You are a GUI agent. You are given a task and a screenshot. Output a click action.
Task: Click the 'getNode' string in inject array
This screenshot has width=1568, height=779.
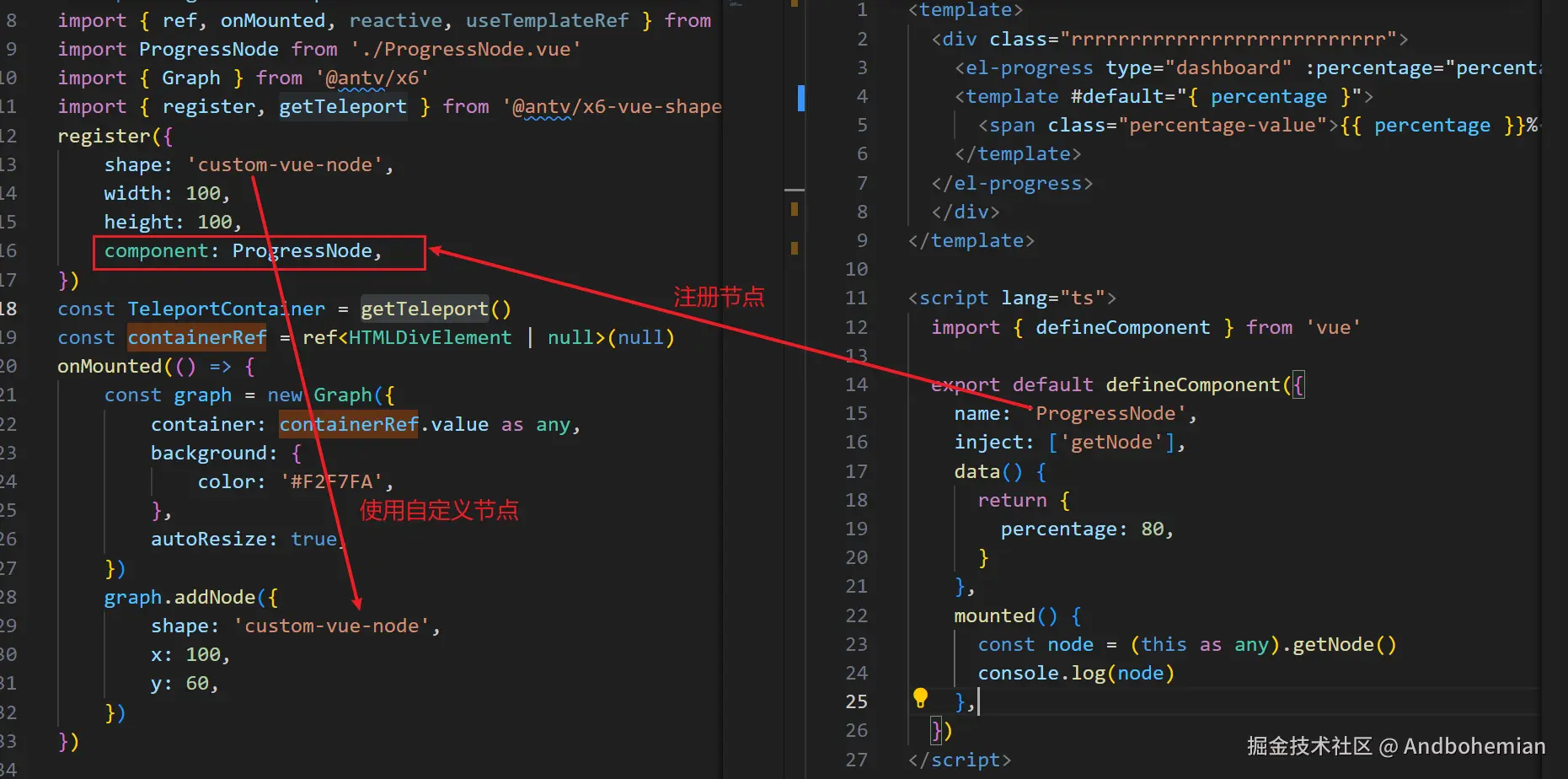coord(1111,442)
